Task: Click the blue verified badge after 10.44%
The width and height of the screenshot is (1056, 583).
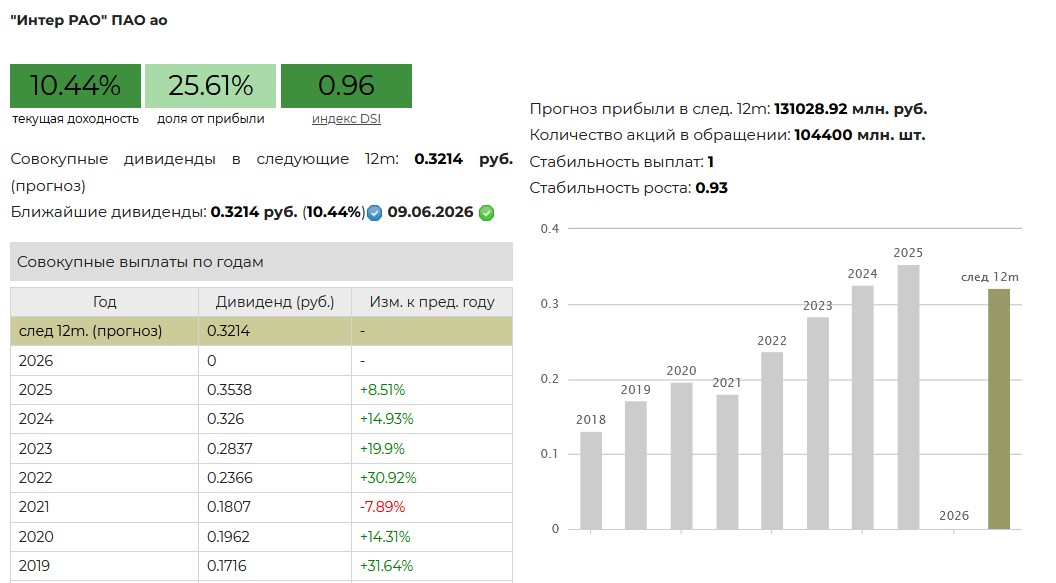Action: 375,213
